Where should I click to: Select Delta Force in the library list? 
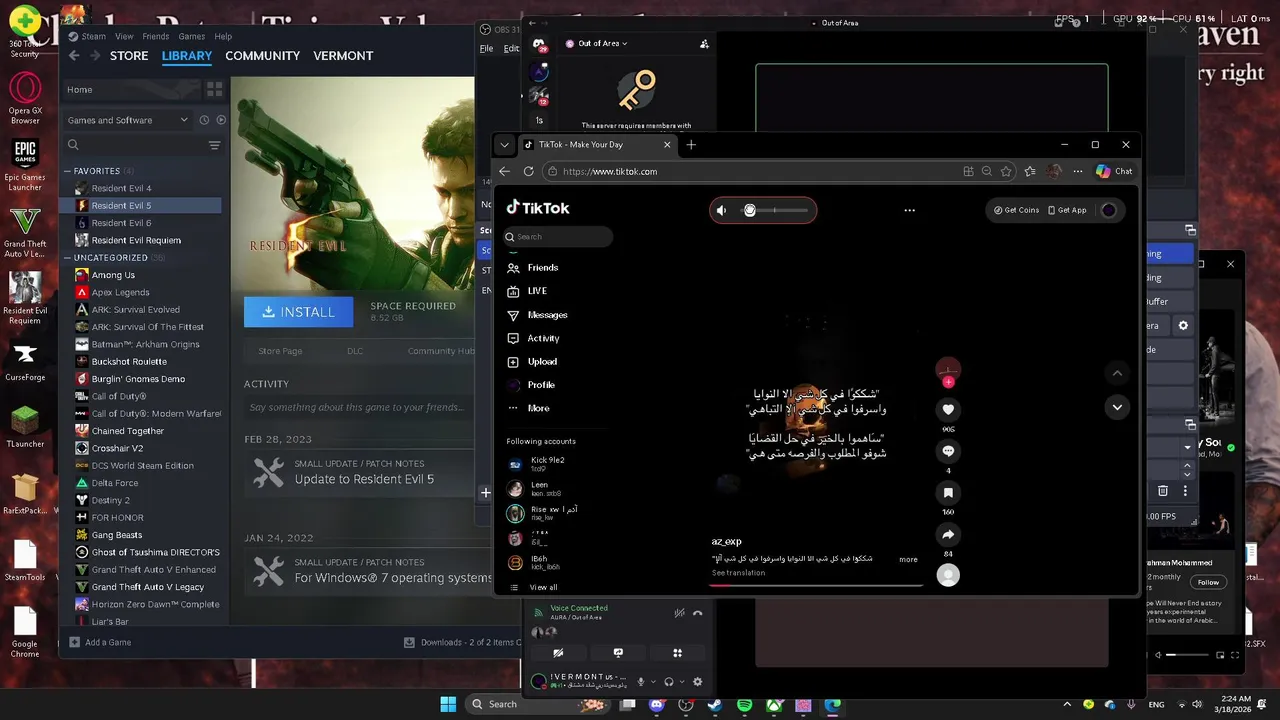(x=115, y=483)
